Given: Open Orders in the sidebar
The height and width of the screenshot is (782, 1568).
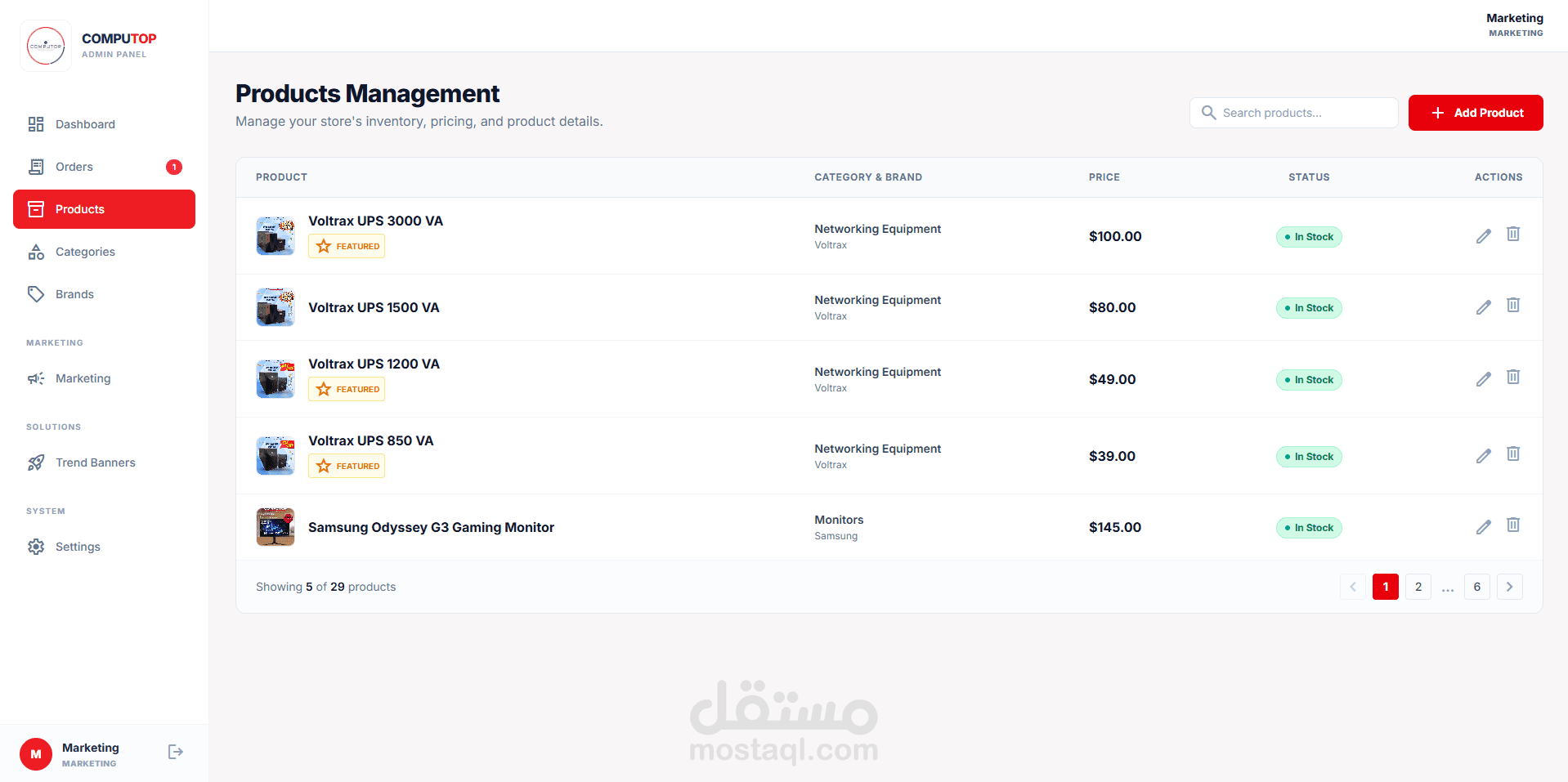Looking at the screenshot, I should click(104, 167).
